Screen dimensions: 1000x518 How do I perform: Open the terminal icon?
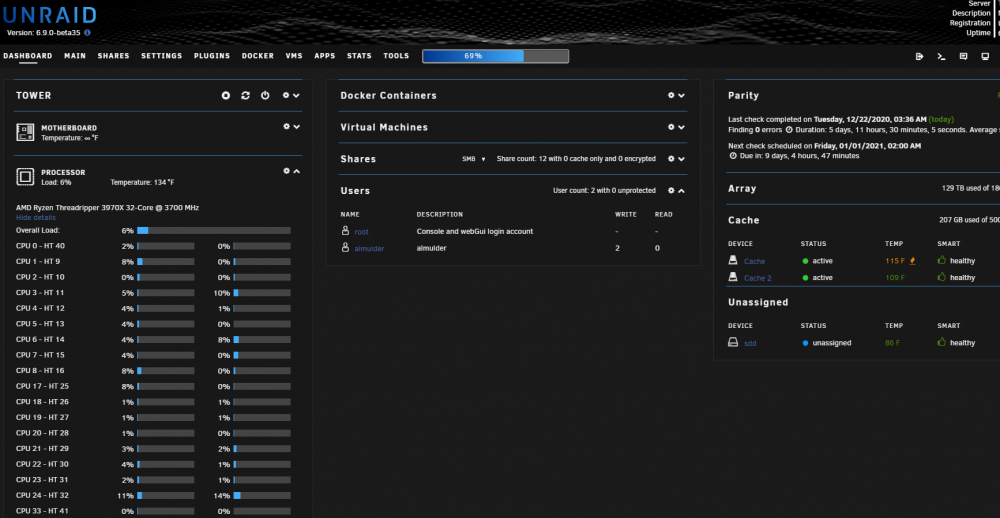(941, 56)
